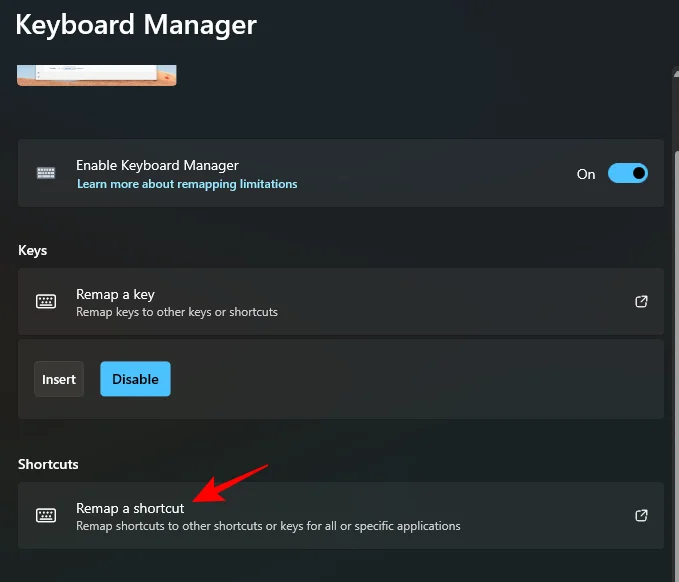Image resolution: width=679 pixels, height=582 pixels.
Task: Click the keyboard icon next to Remap a shortcut
Action: [46, 515]
